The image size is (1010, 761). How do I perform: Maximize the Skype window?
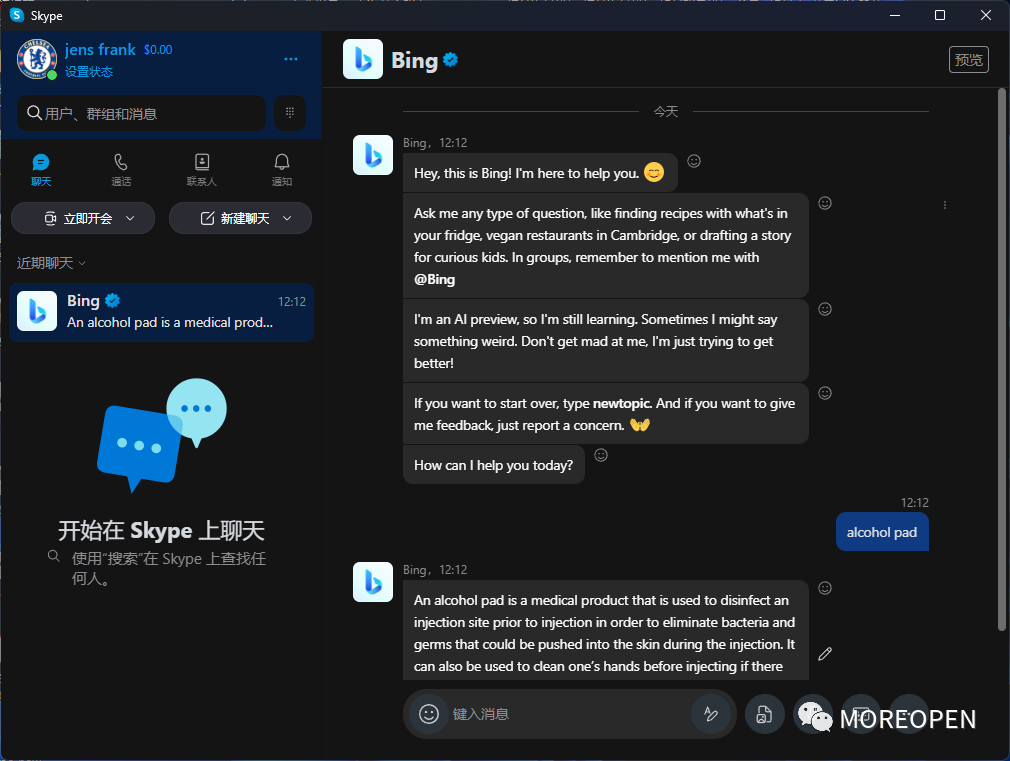pyautogui.click(x=940, y=15)
